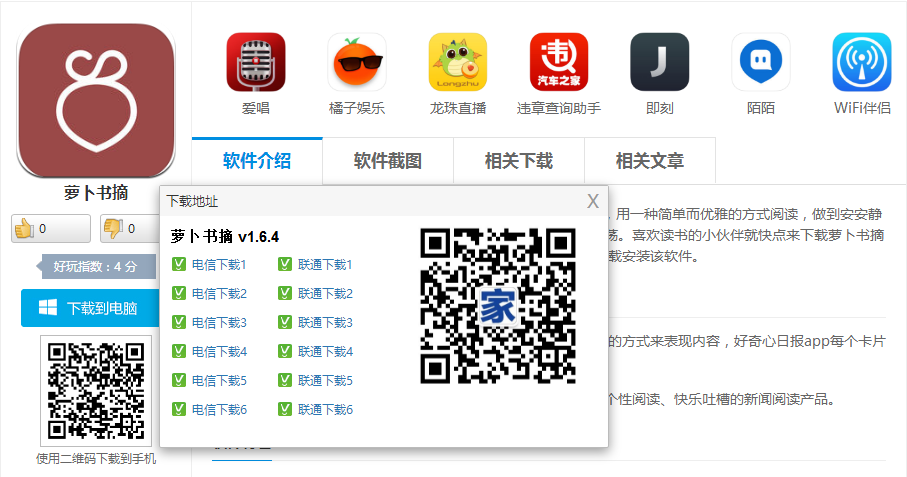
Task: Click the 即刻 J app icon
Action: click(x=659, y=62)
